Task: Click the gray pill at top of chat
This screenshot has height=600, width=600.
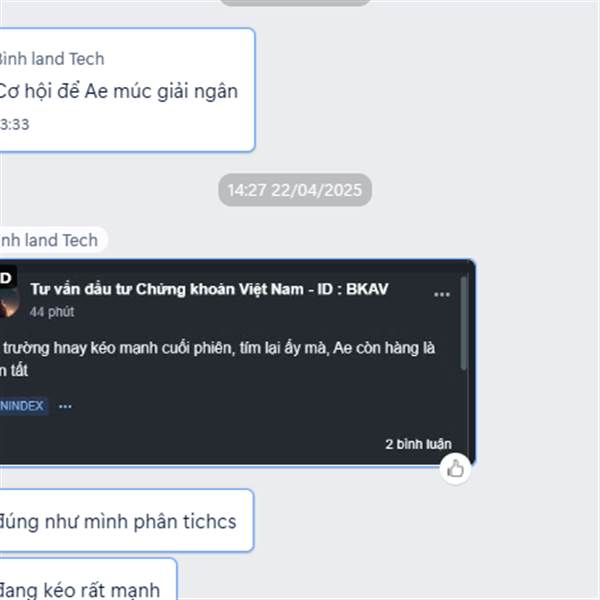Action: tap(295, 2)
